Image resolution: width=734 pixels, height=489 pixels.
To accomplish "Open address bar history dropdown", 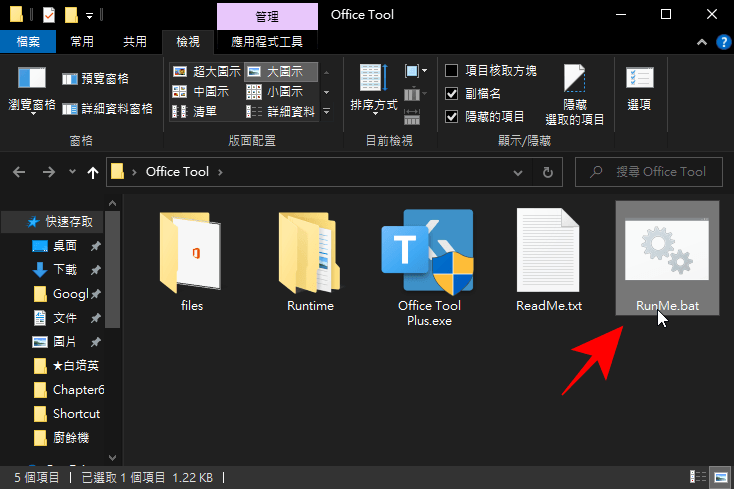I will point(518,173).
